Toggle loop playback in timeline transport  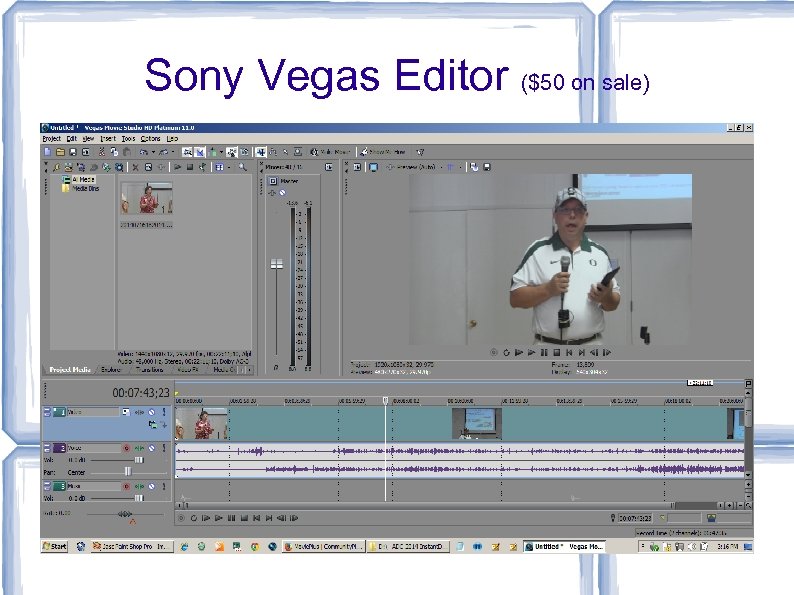pyautogui.click(x=193, y=518)
